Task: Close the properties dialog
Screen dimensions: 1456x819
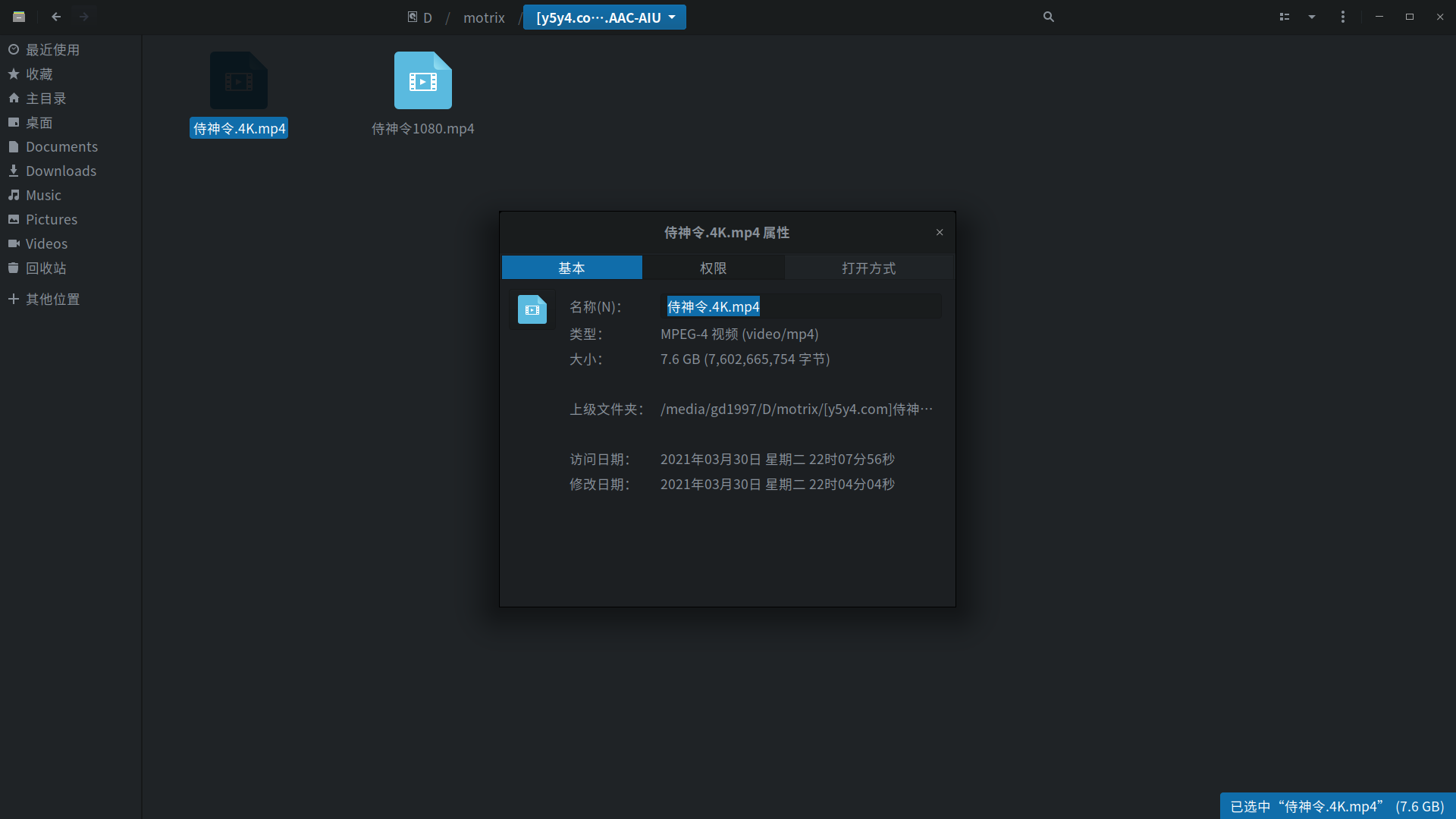Action: point(939,232)
